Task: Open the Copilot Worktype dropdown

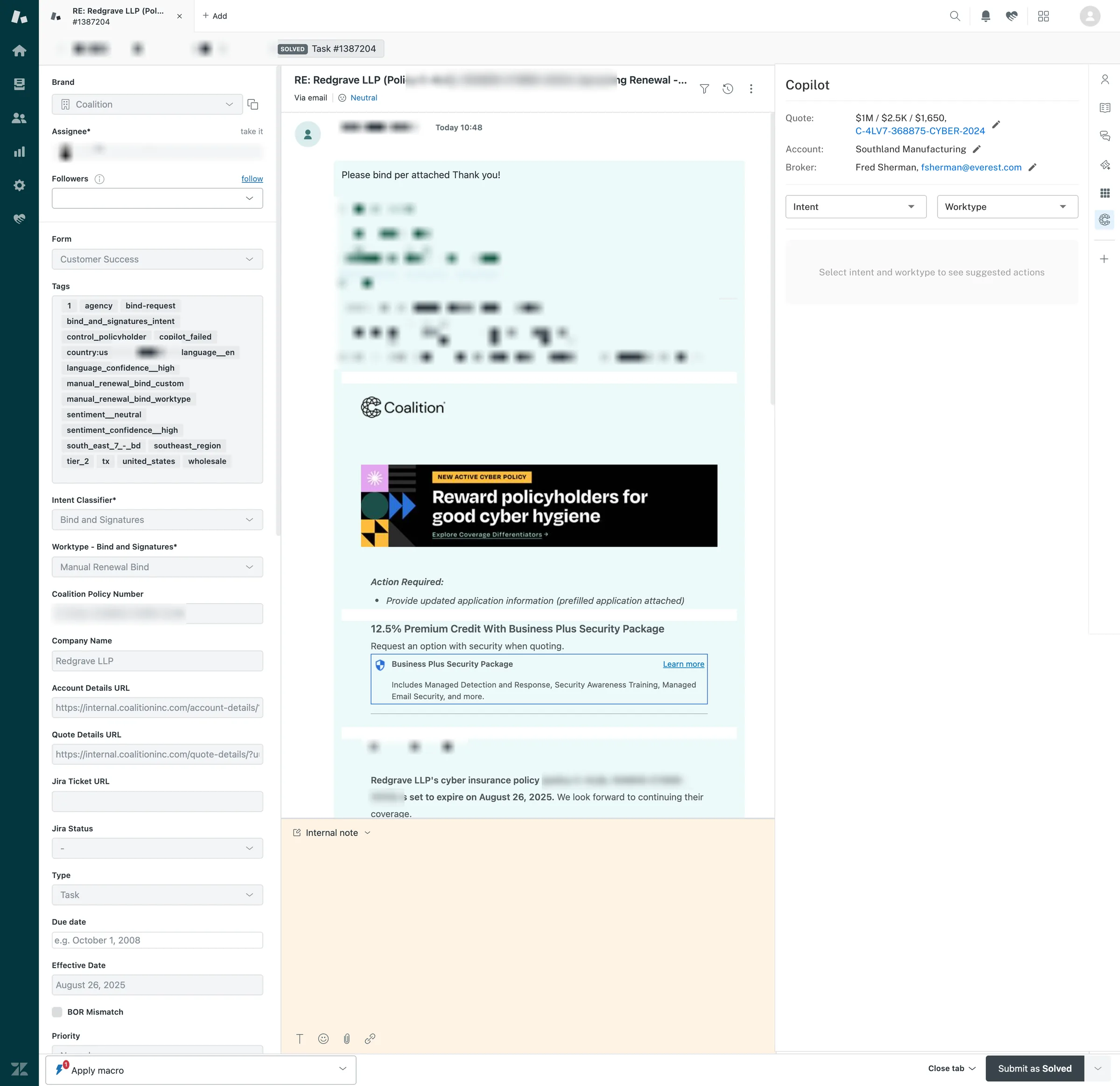Action: (1007, 207)
